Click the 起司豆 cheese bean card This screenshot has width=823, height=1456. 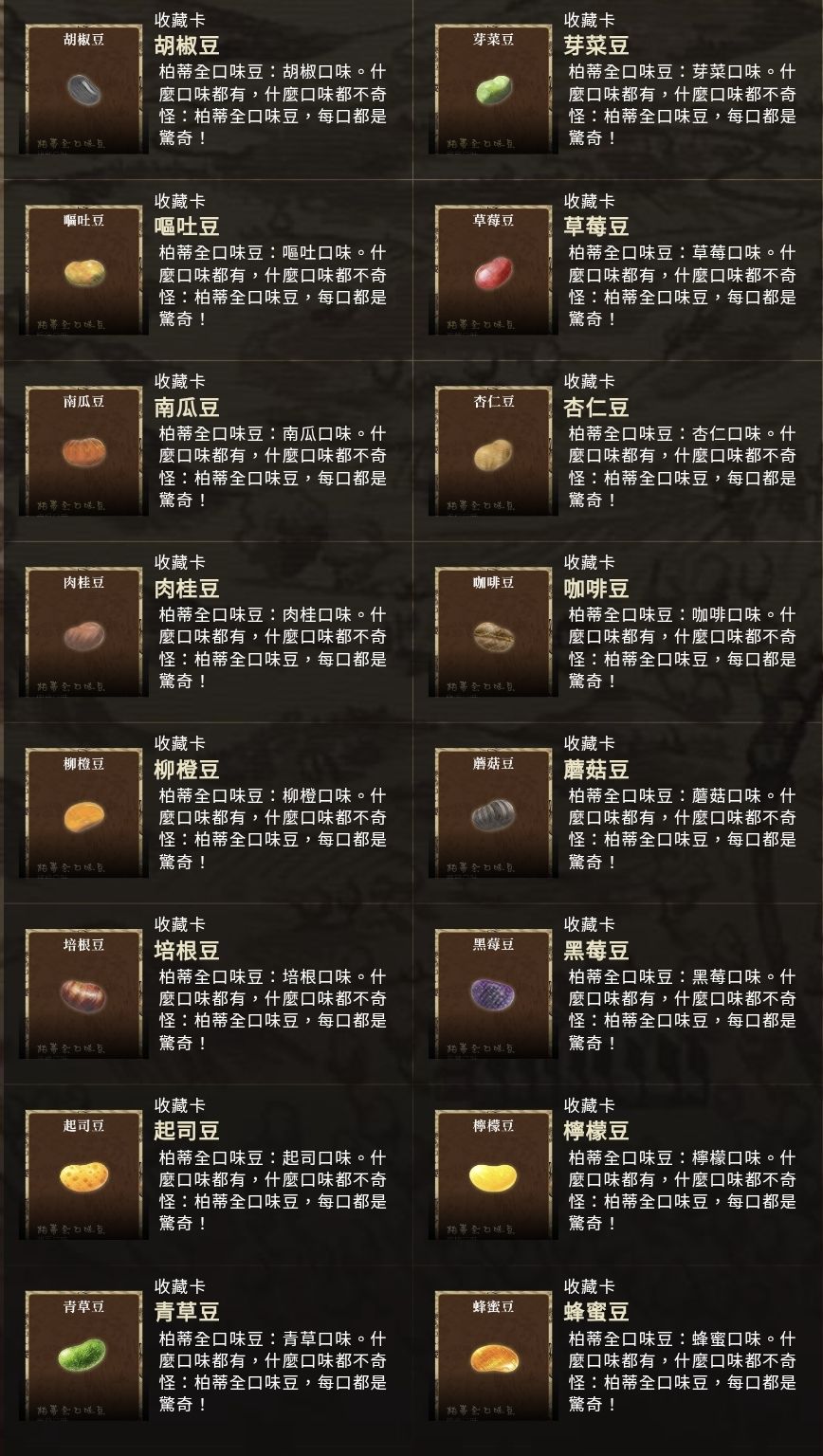point(84,1174)
